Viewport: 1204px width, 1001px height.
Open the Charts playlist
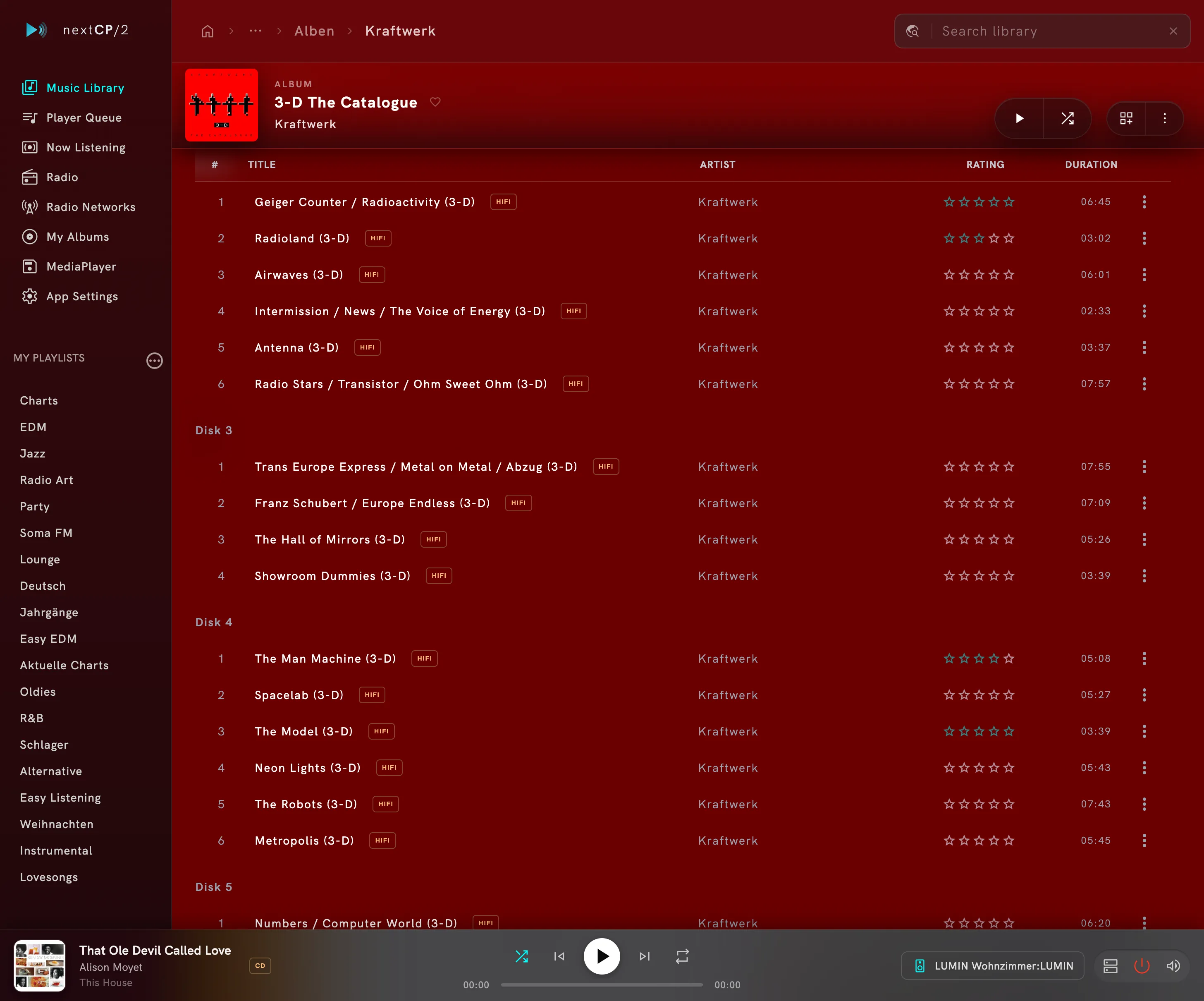click(39, 400)
